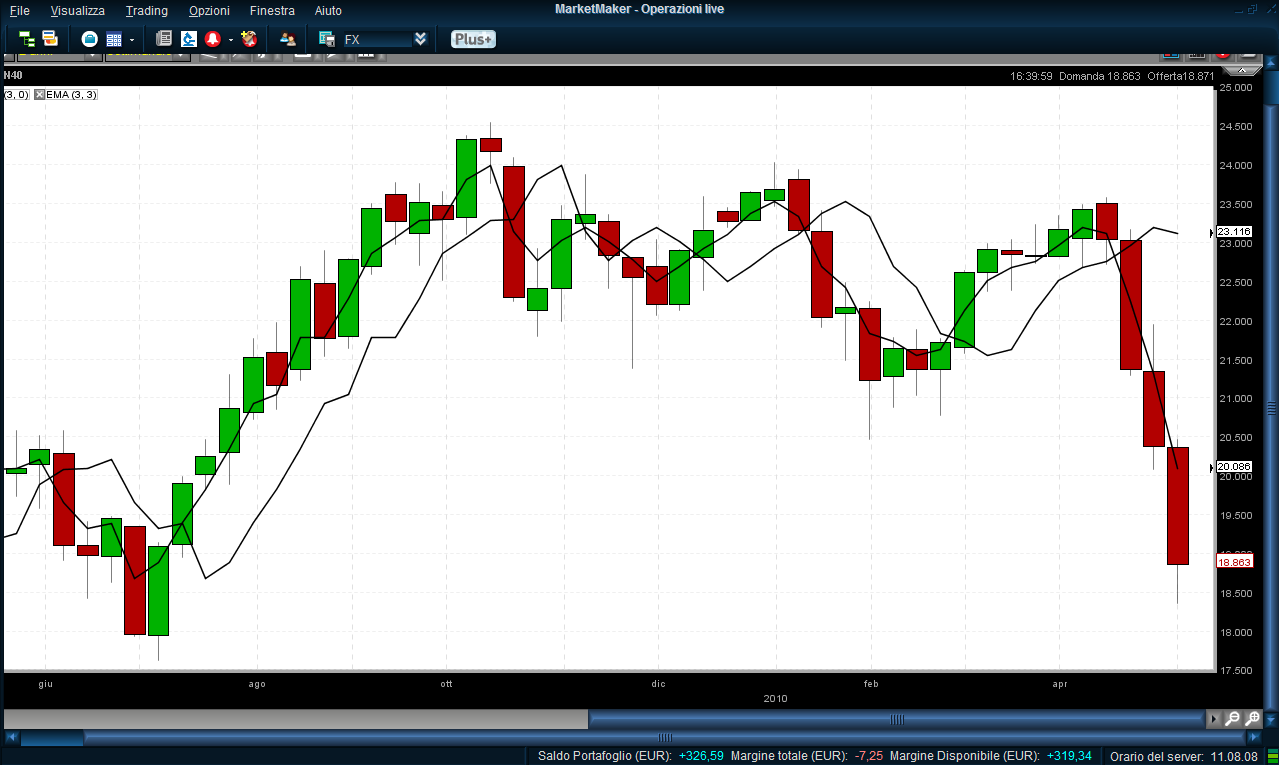This screenshot has width=1279, height=765.
Task: Open the dropdown arrow beside the calendar grid icon
Action: [132, 40]
